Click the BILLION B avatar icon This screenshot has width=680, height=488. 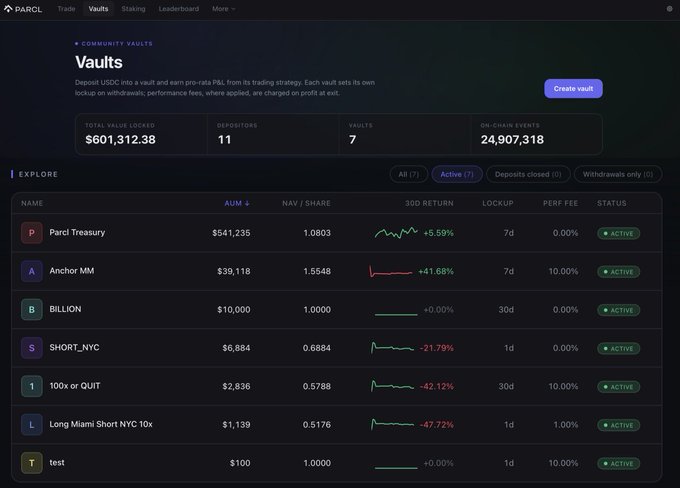(x=32, y=310)
